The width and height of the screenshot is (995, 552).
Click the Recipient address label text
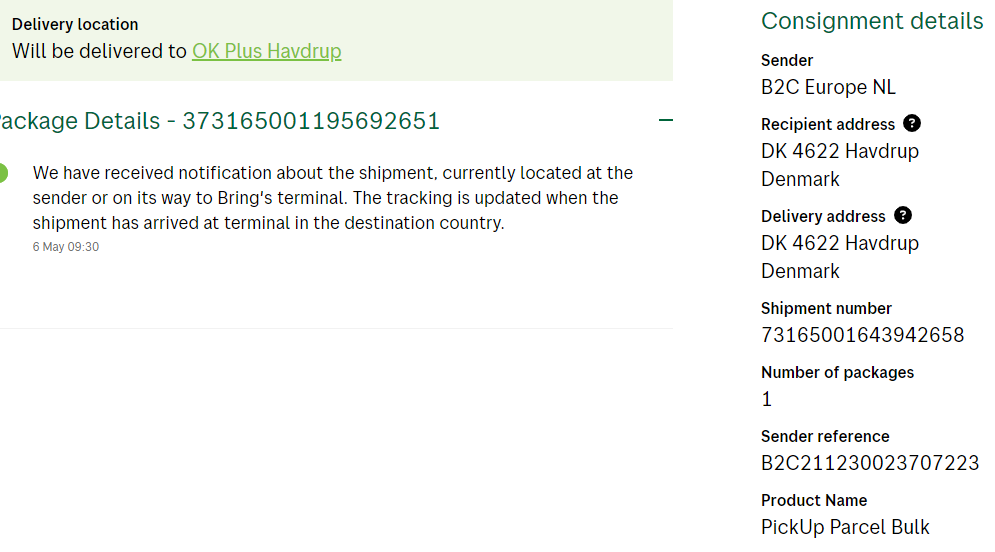pyautogui.click(x=828, y=125)
